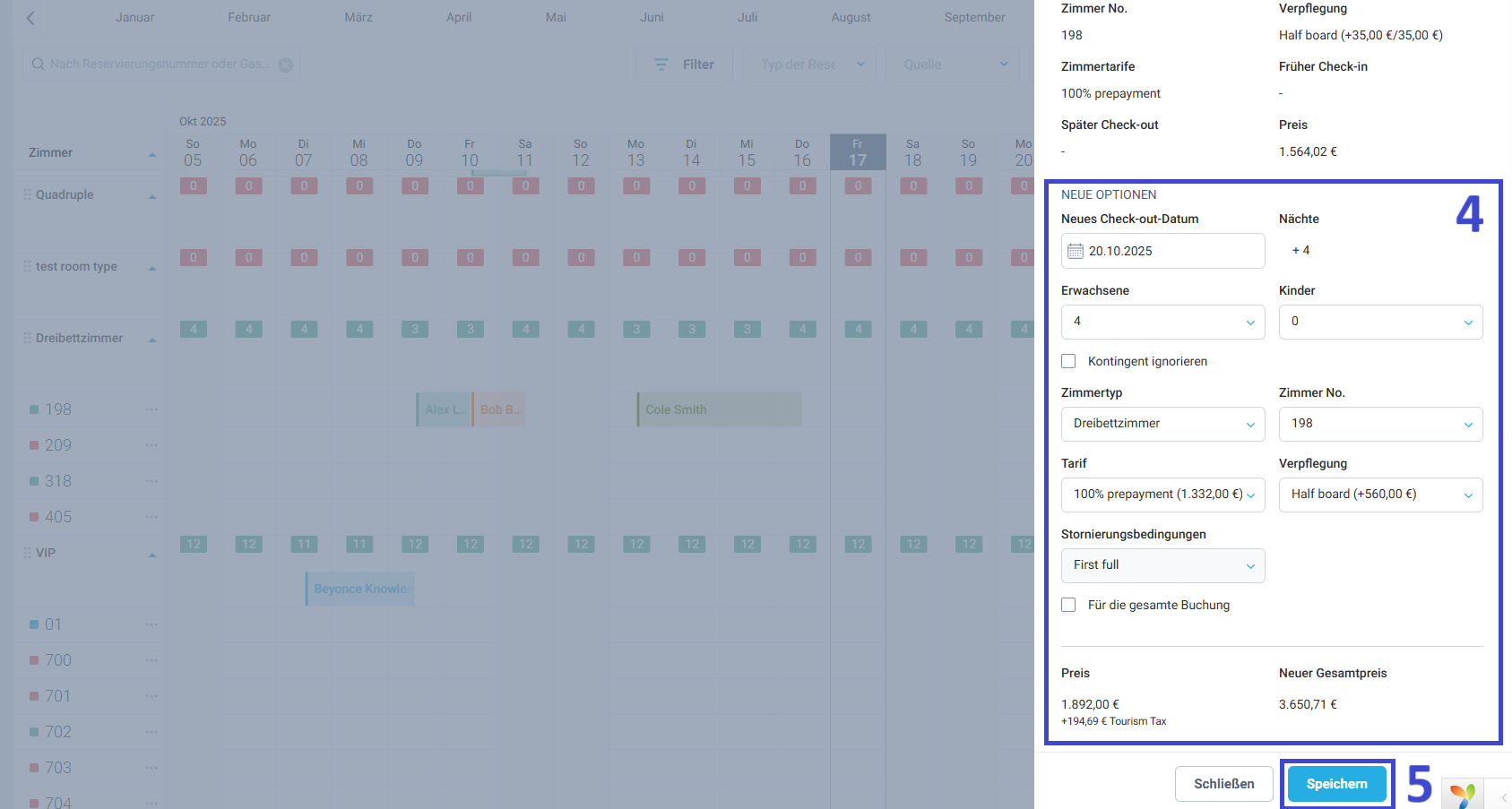1512x809 pixels.
Task: Click the calendar icon in the check-out date field
Action: [x=1076, y=251]
